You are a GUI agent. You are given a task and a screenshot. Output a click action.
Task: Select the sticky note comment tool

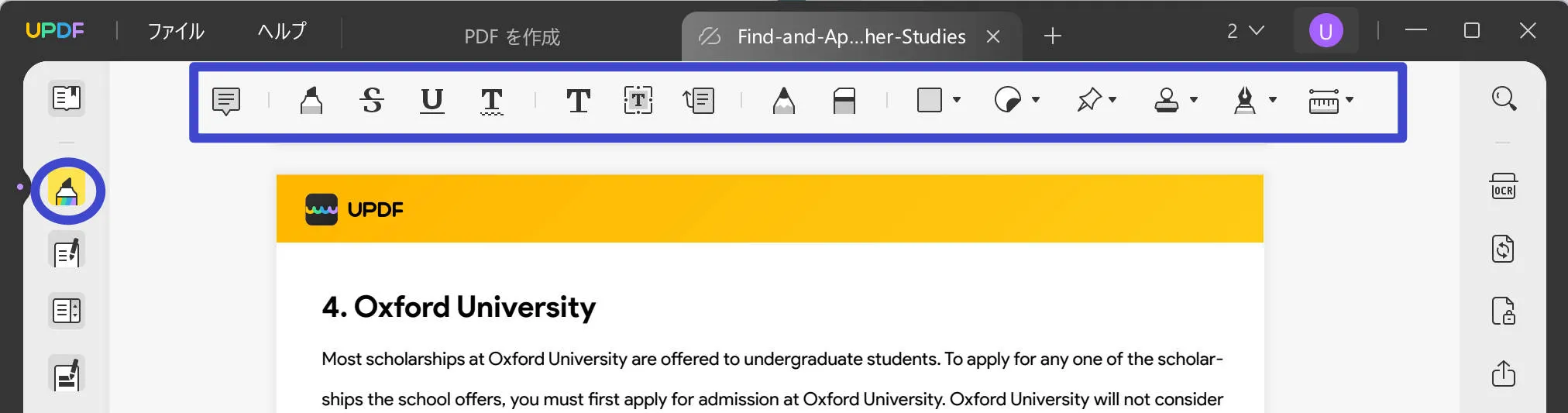click(226, 101)
